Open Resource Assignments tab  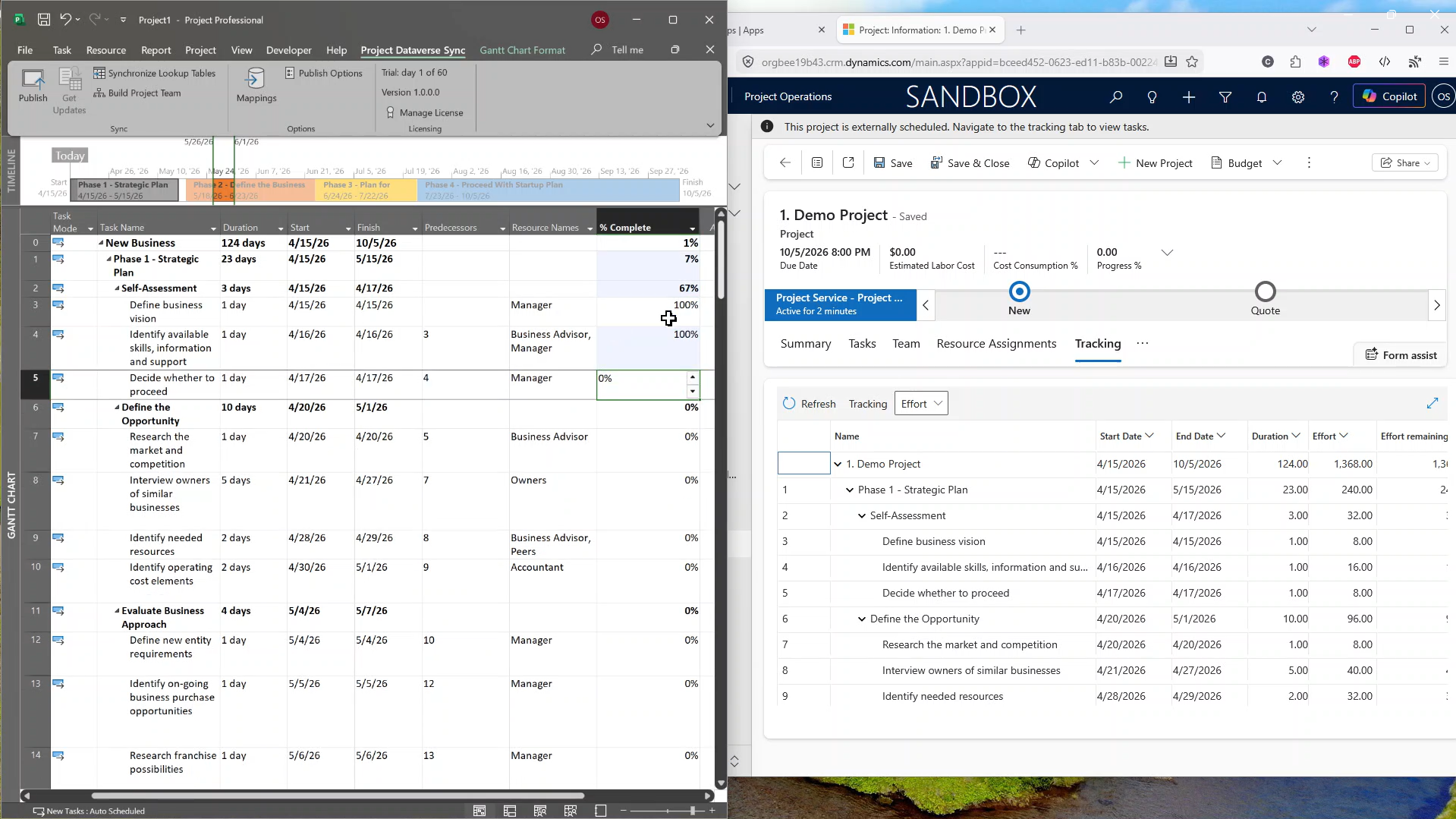tap(996, 343)
